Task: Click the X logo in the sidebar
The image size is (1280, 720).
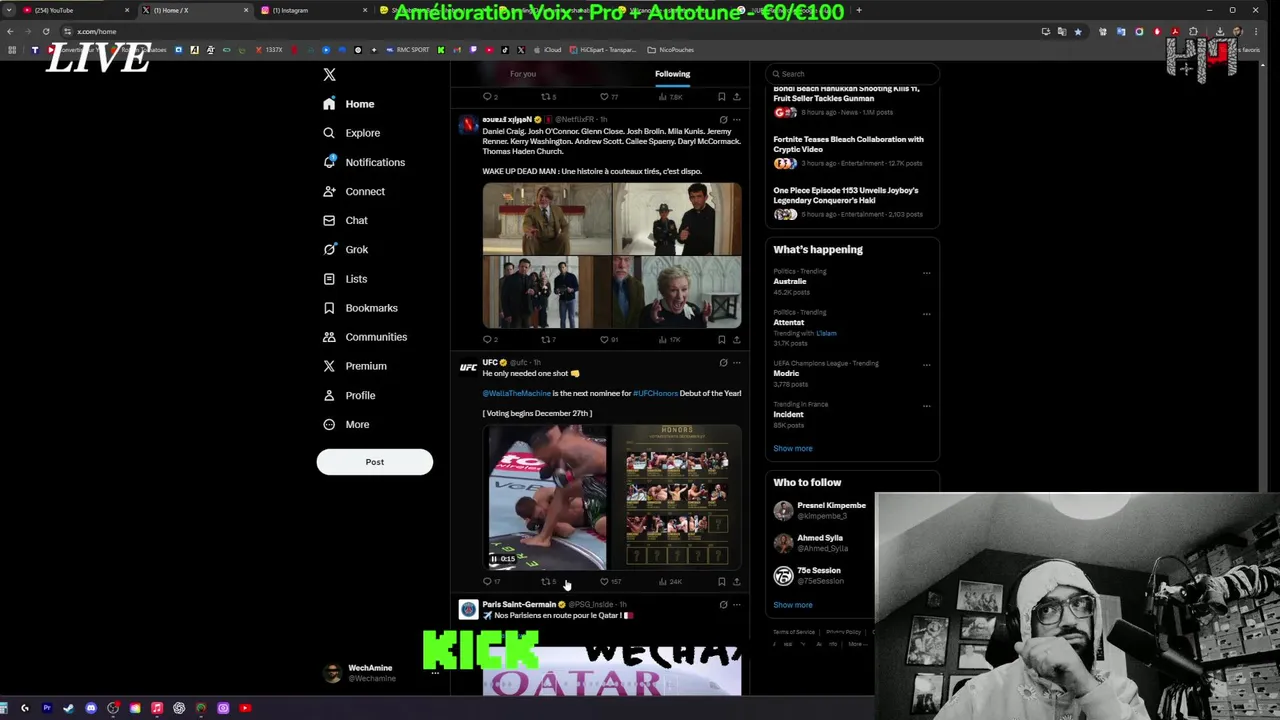Action: [x=329, y=74]
